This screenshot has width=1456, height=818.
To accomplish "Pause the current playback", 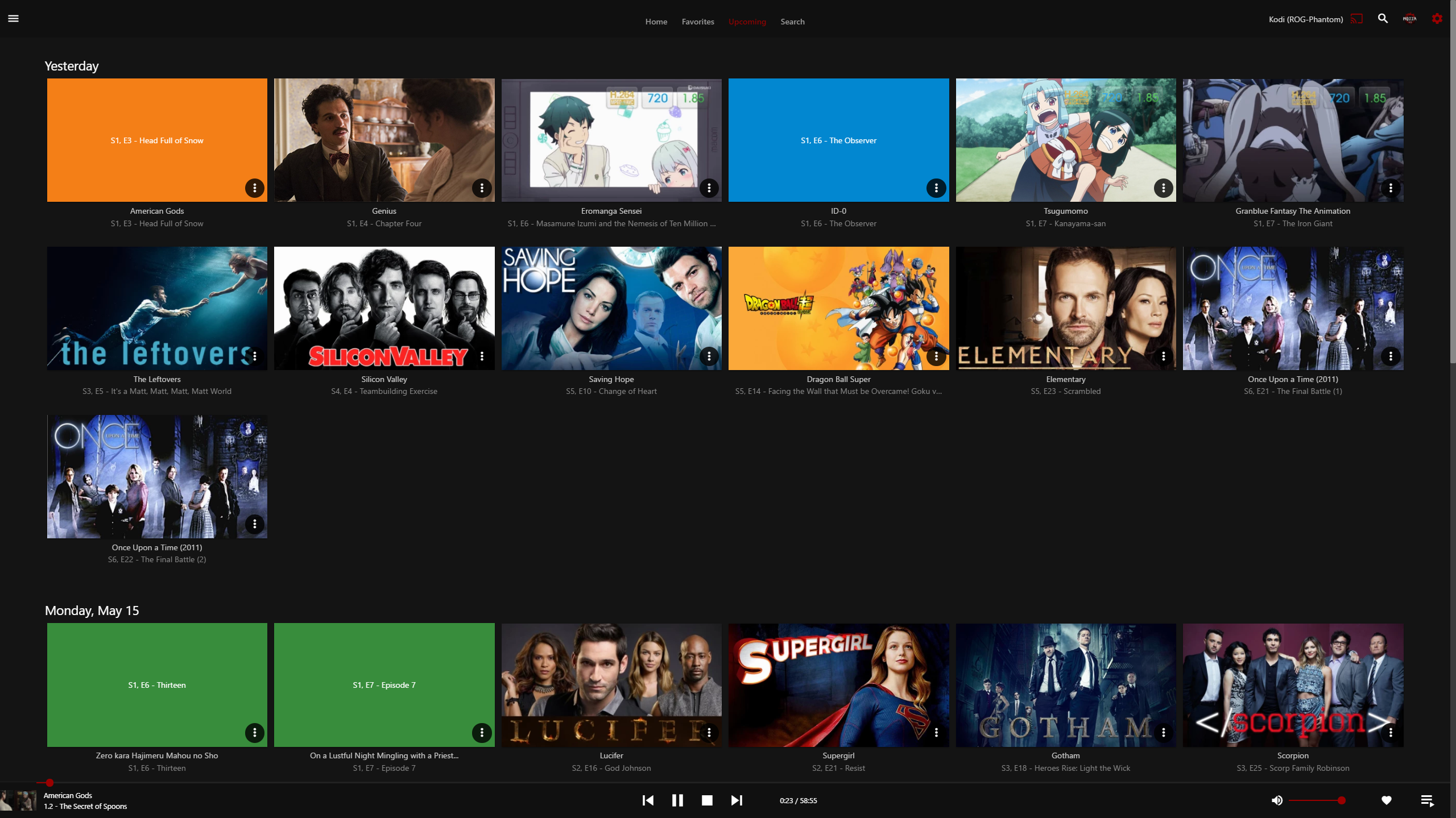I will tap(677, 800).
